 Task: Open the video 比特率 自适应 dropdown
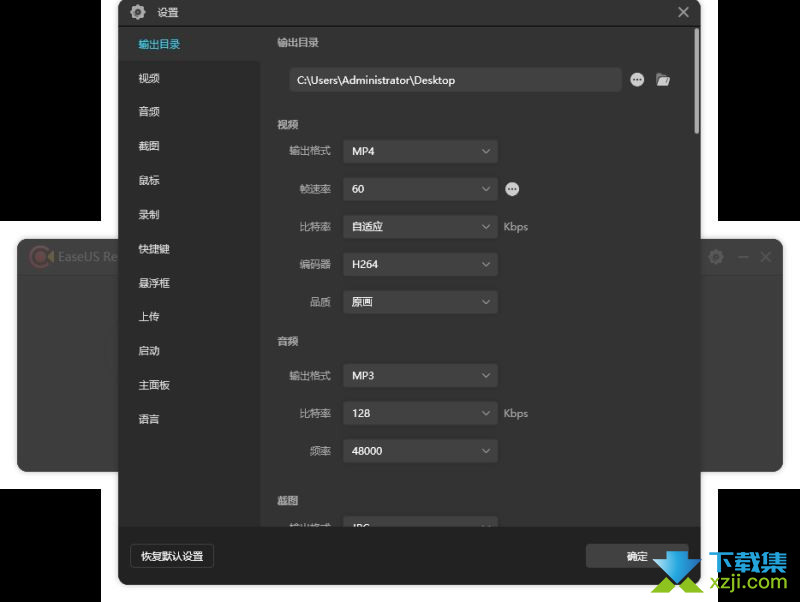420,227
